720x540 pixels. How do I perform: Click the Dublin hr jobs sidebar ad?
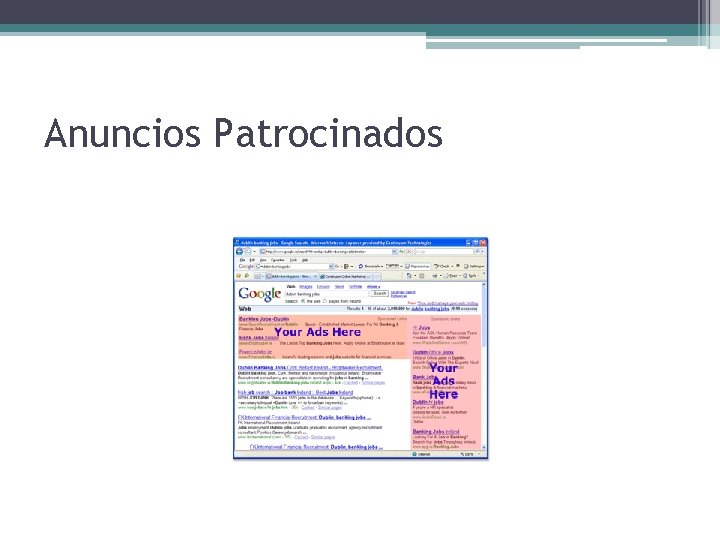pyautogui.click(x=428, y=402)
